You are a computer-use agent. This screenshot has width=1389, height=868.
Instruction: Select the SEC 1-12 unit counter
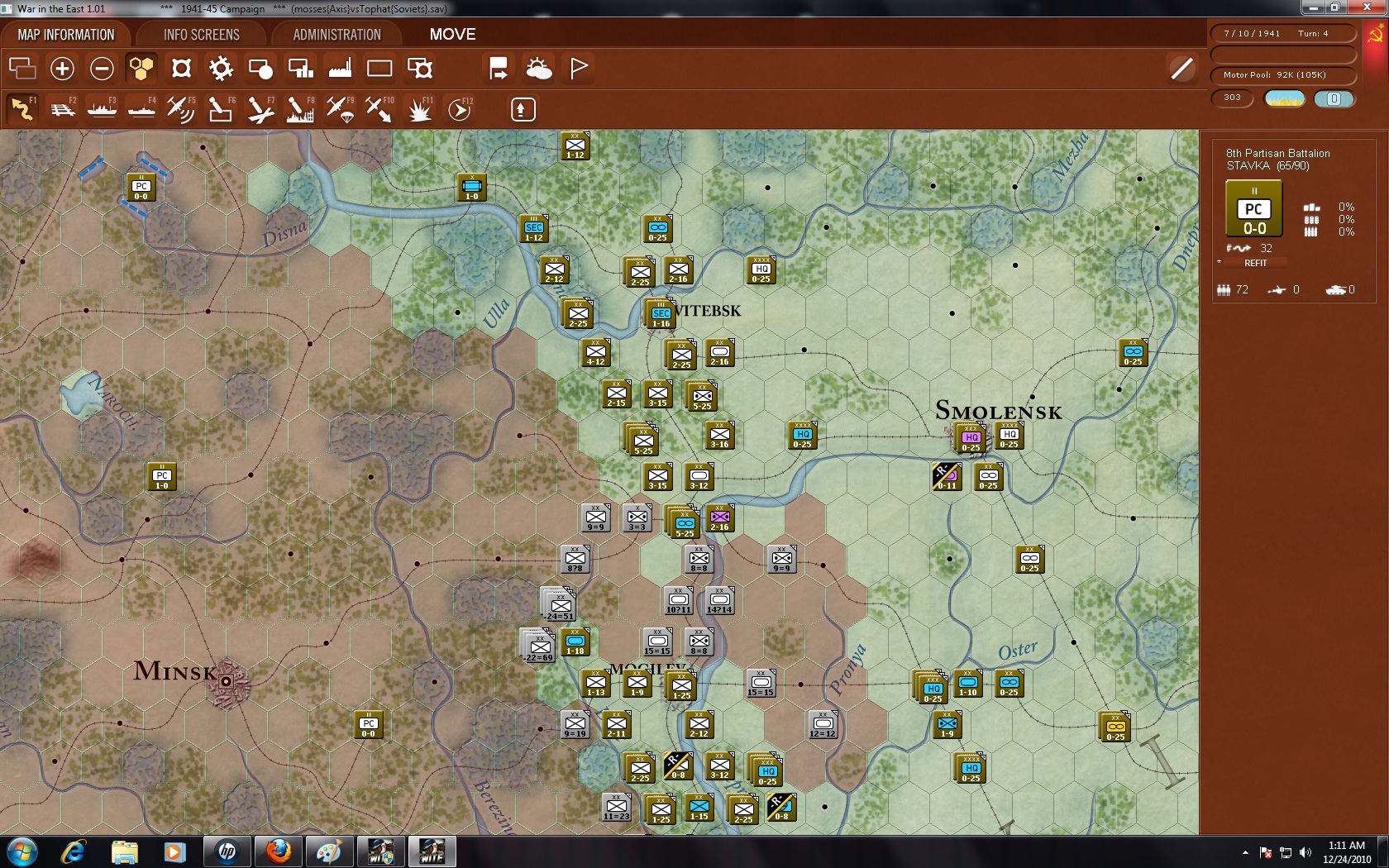tap(534, 229)
